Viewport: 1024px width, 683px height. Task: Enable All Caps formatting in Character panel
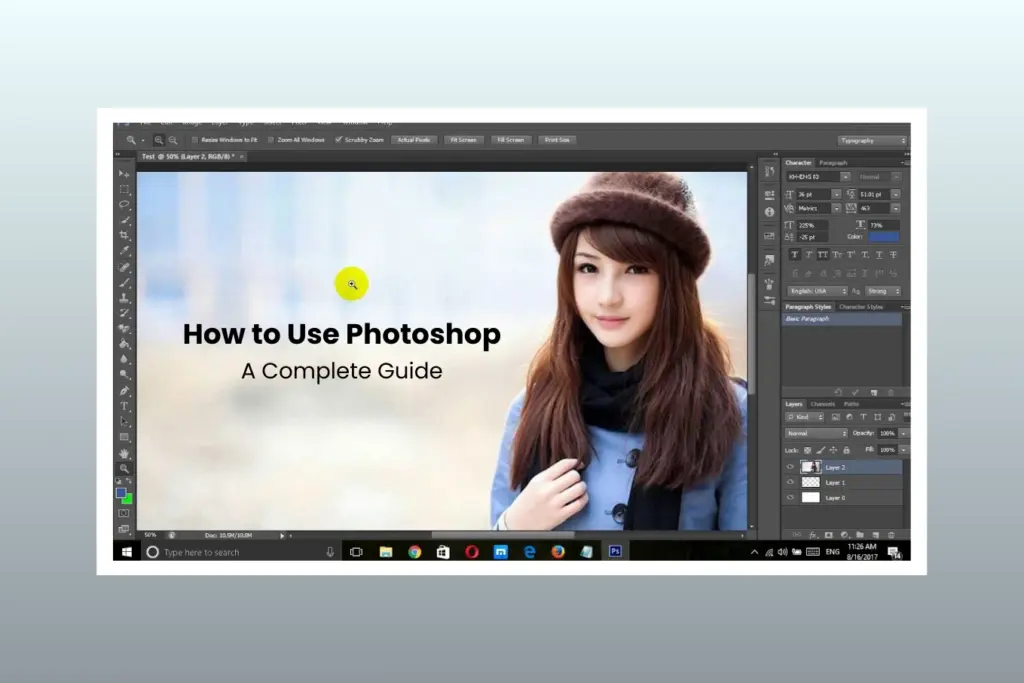822,255
